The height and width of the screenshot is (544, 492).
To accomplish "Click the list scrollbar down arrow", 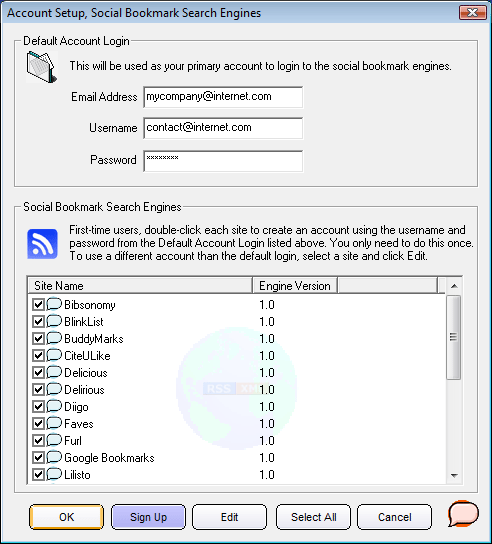I will click(x=454, y=476).
